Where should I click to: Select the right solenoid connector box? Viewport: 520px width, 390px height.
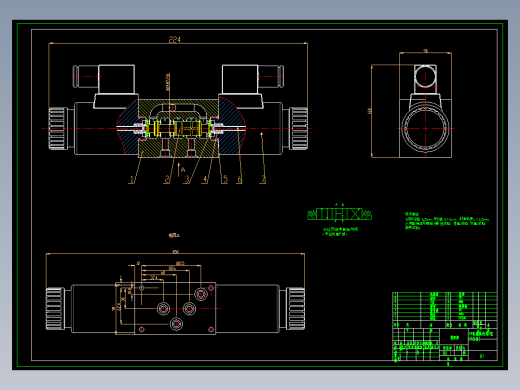point(240,79)
